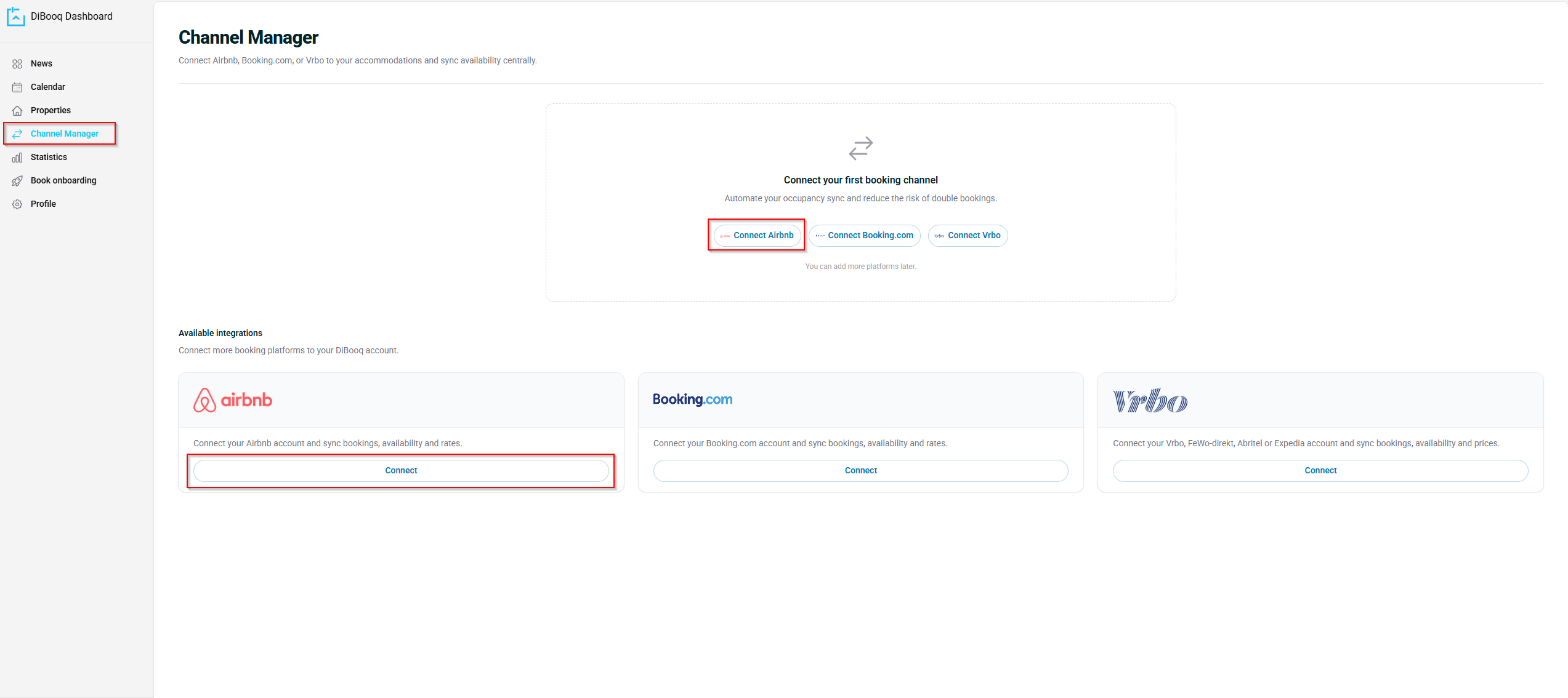Click the small Booking.com icon in Connect button
Viewport: 1568px width, 698px height.
coord(820,236)
